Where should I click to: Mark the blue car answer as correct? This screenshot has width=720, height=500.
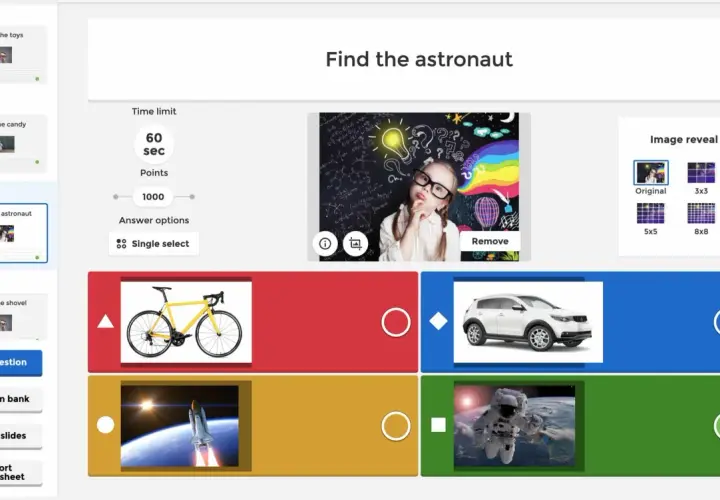[717, 322]
